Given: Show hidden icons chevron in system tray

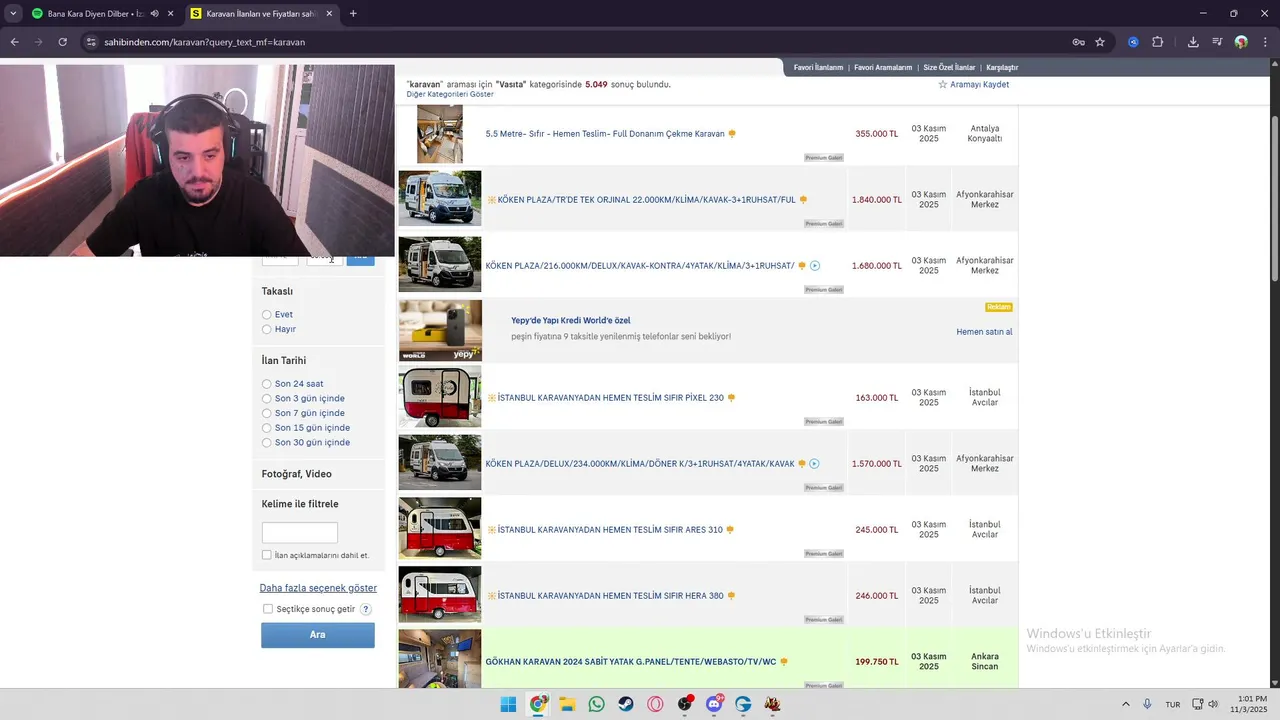Looking at the screenshot, I should point(1125,704).
